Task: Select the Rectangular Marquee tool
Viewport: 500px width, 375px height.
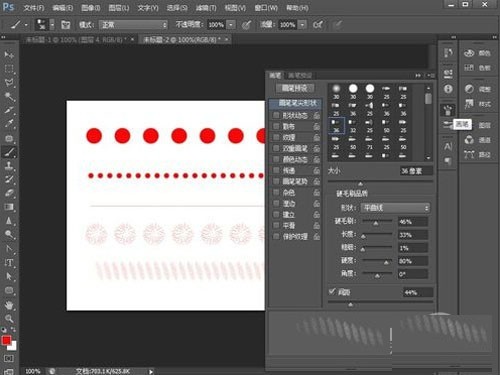Action: click(9, 69)
